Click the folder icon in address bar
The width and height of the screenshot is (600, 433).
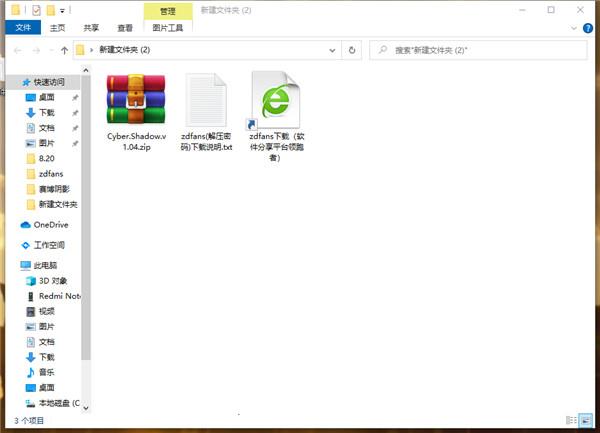coord(80,50)
